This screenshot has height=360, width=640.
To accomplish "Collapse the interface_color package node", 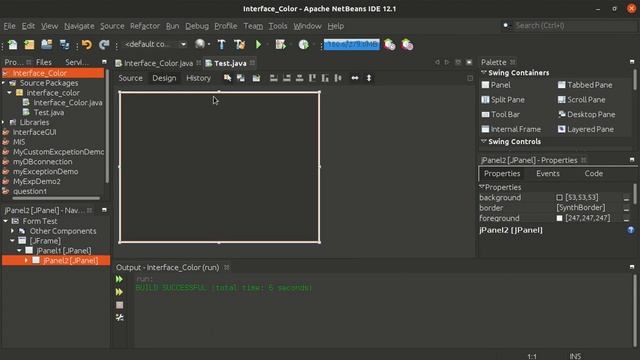I will 9,93.
